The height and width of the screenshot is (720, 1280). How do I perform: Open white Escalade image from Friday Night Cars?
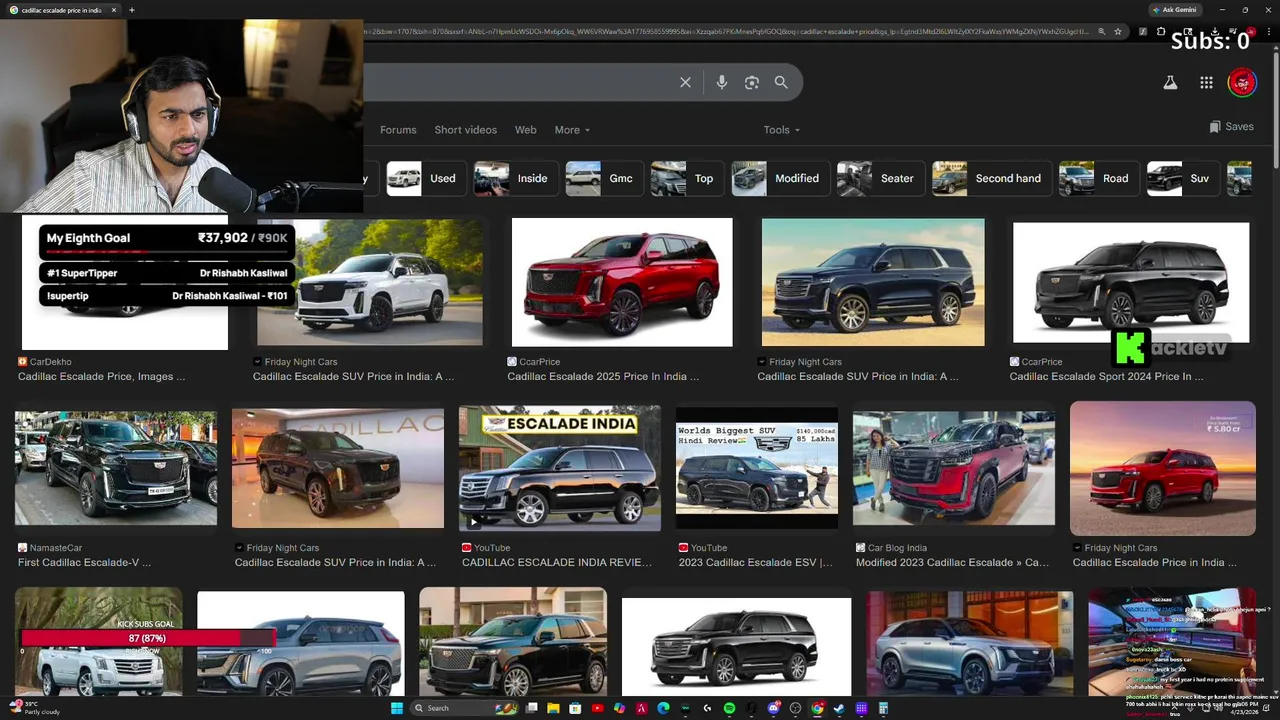(x=369, y=283)
